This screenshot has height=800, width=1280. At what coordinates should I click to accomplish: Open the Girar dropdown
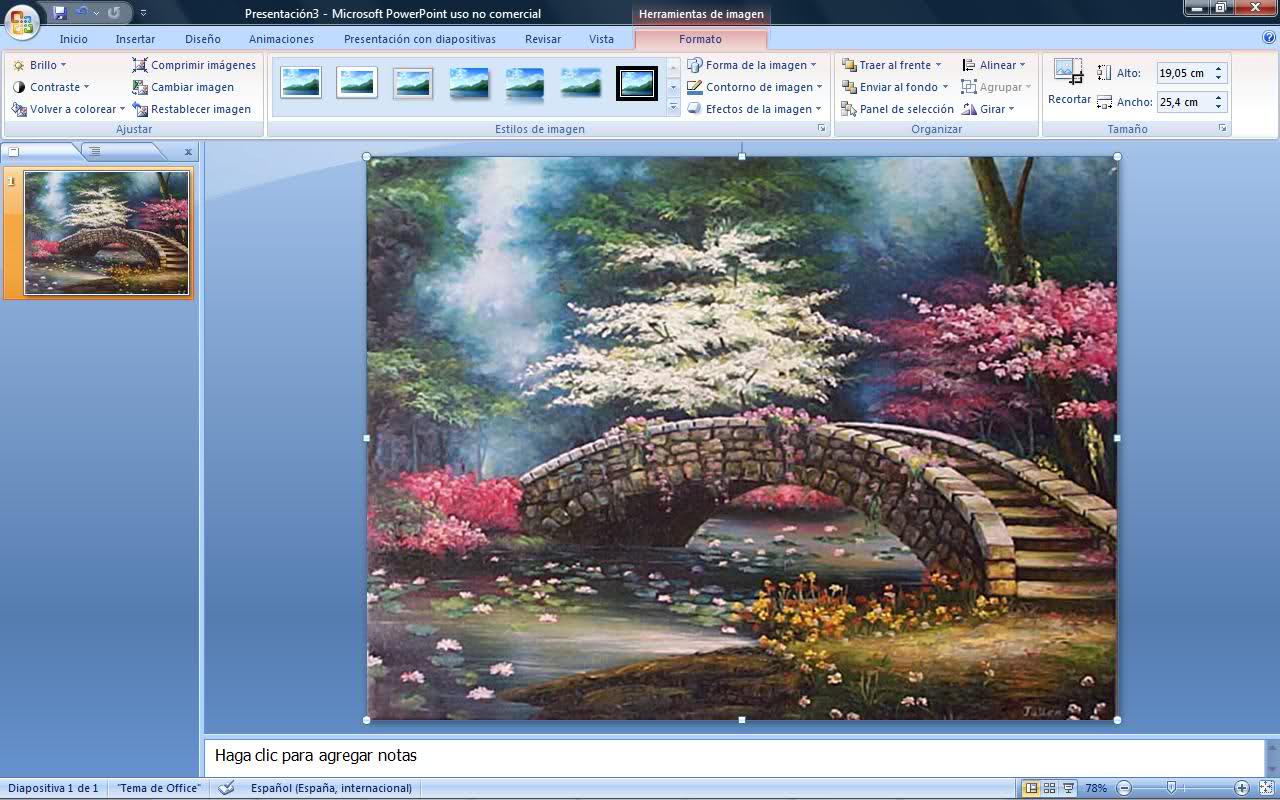click(988, 109)
